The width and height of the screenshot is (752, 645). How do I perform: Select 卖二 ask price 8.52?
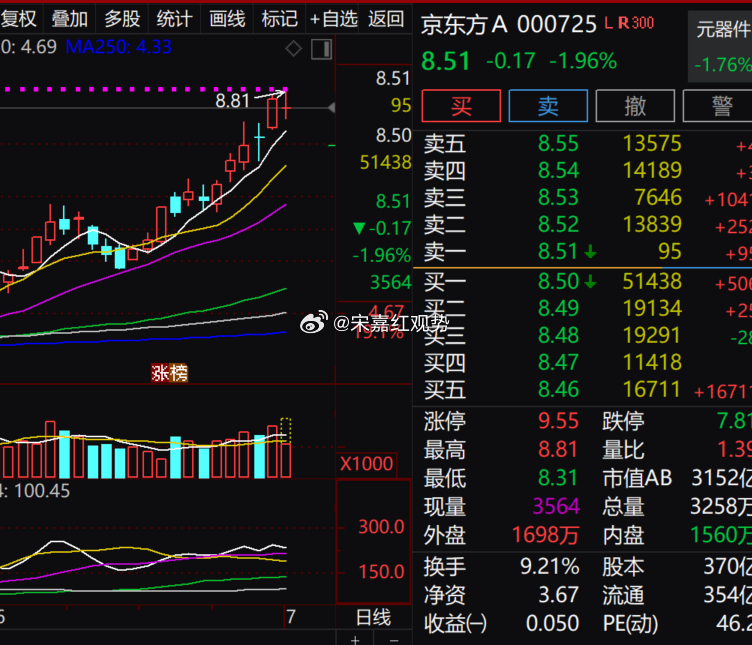pos(558,224)
